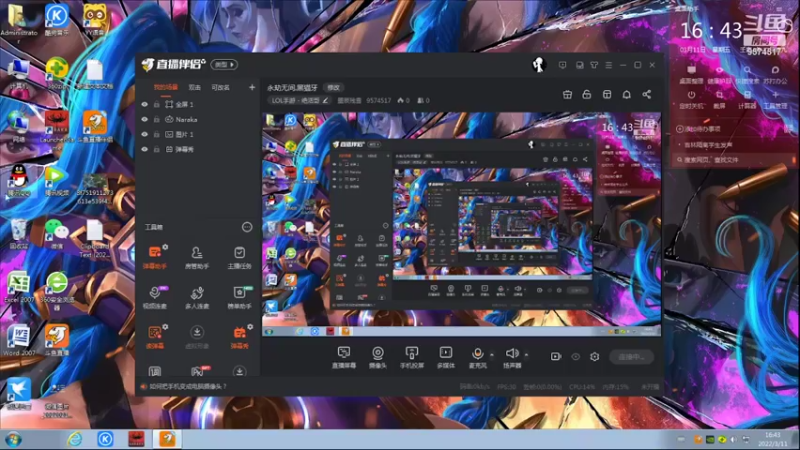Screen dimensions: 800x450
Task: Switch to the 可改名 scene tab
Action: click(x=220, y=87)
